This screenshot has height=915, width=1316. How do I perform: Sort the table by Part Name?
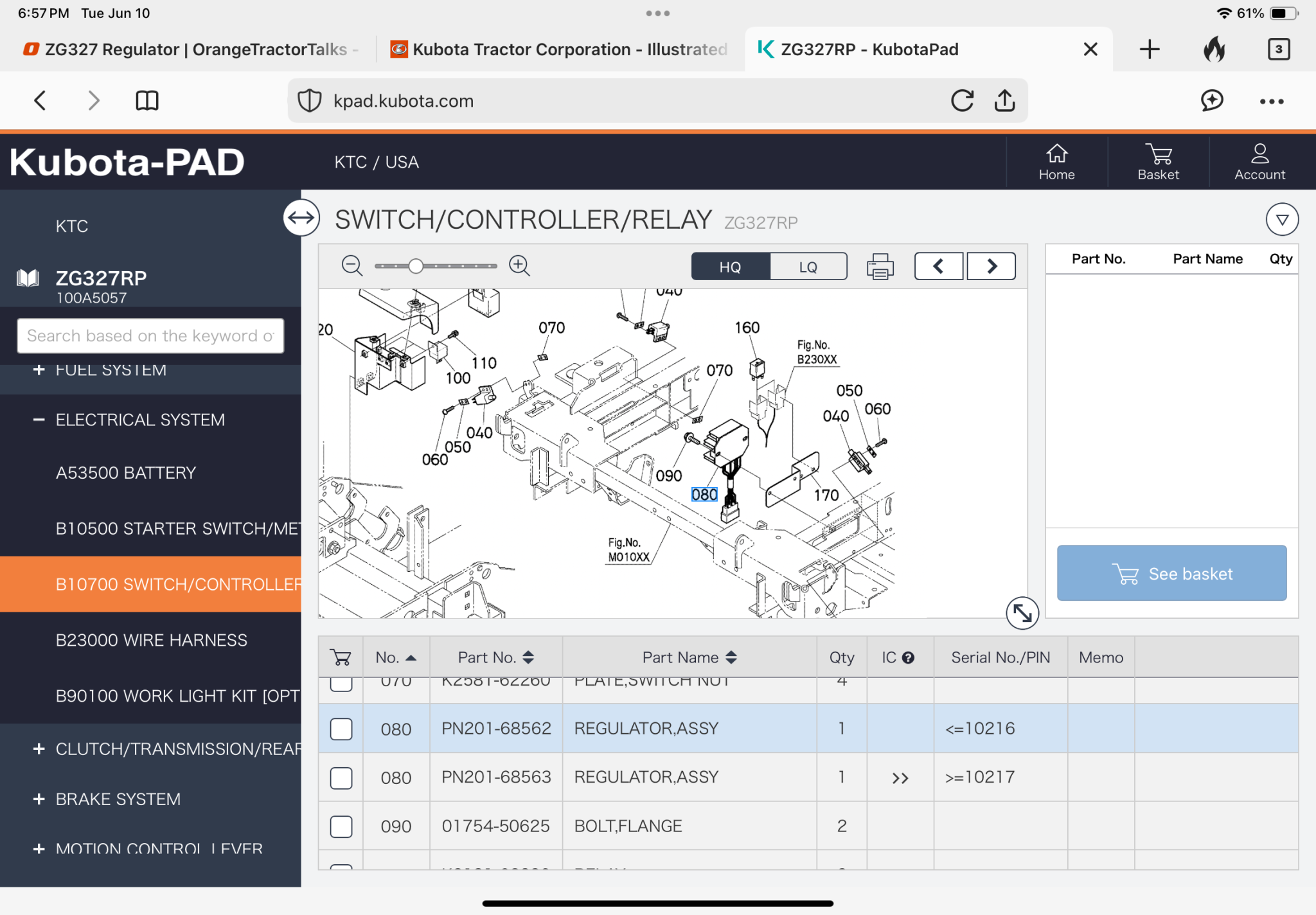689,657
